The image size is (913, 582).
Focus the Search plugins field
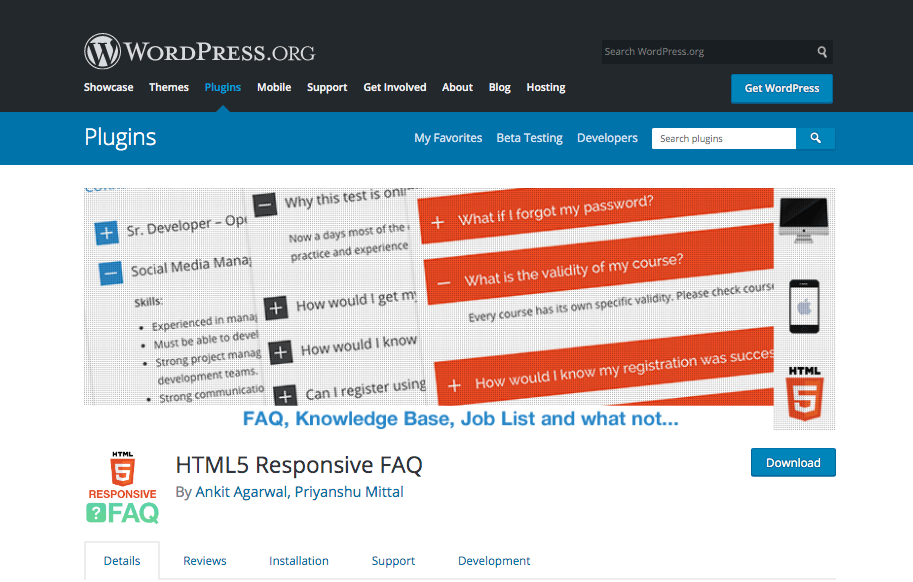pos(724,139)
